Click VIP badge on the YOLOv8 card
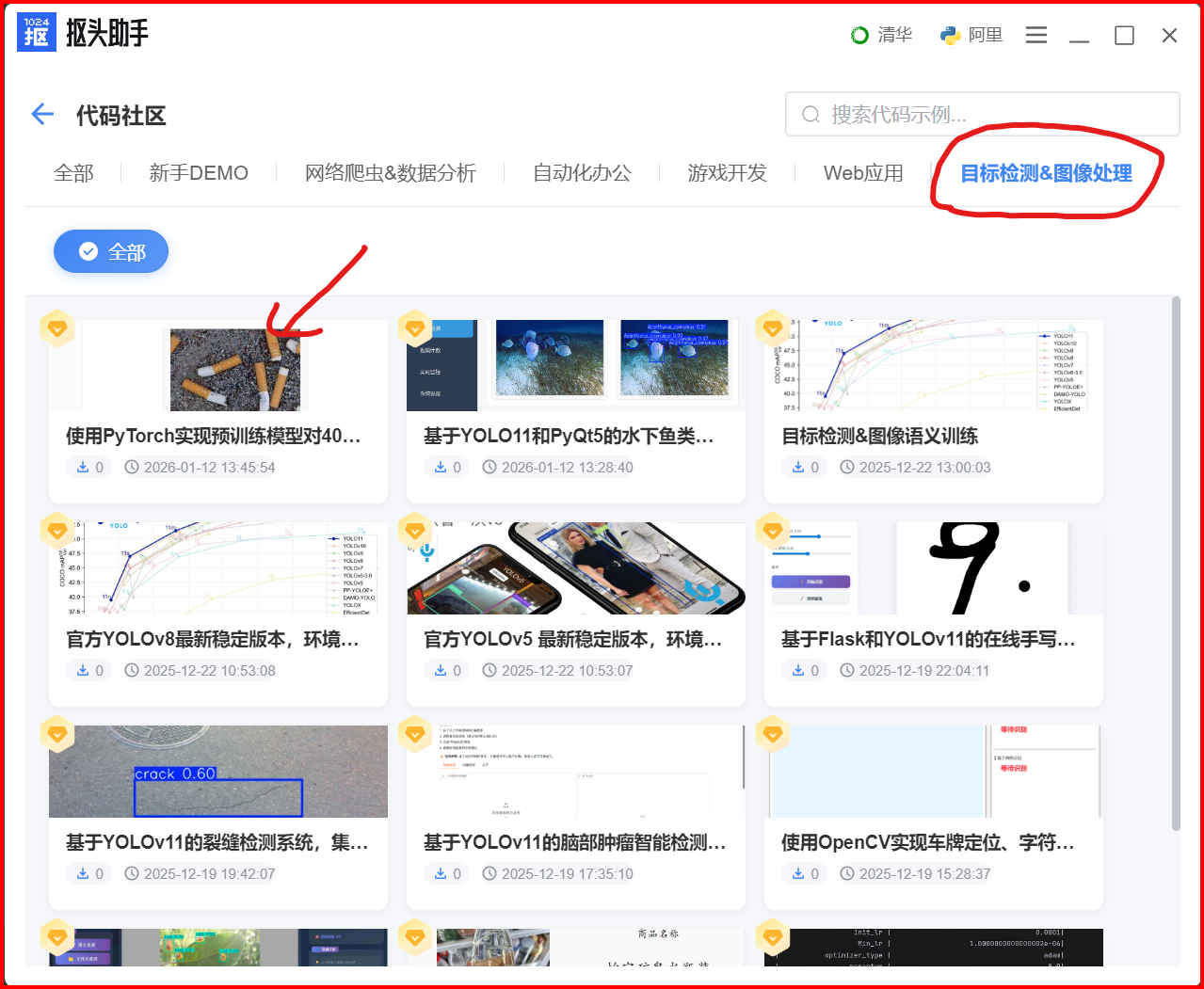The height and width of the screenshot is (989, 1204). 57,532
